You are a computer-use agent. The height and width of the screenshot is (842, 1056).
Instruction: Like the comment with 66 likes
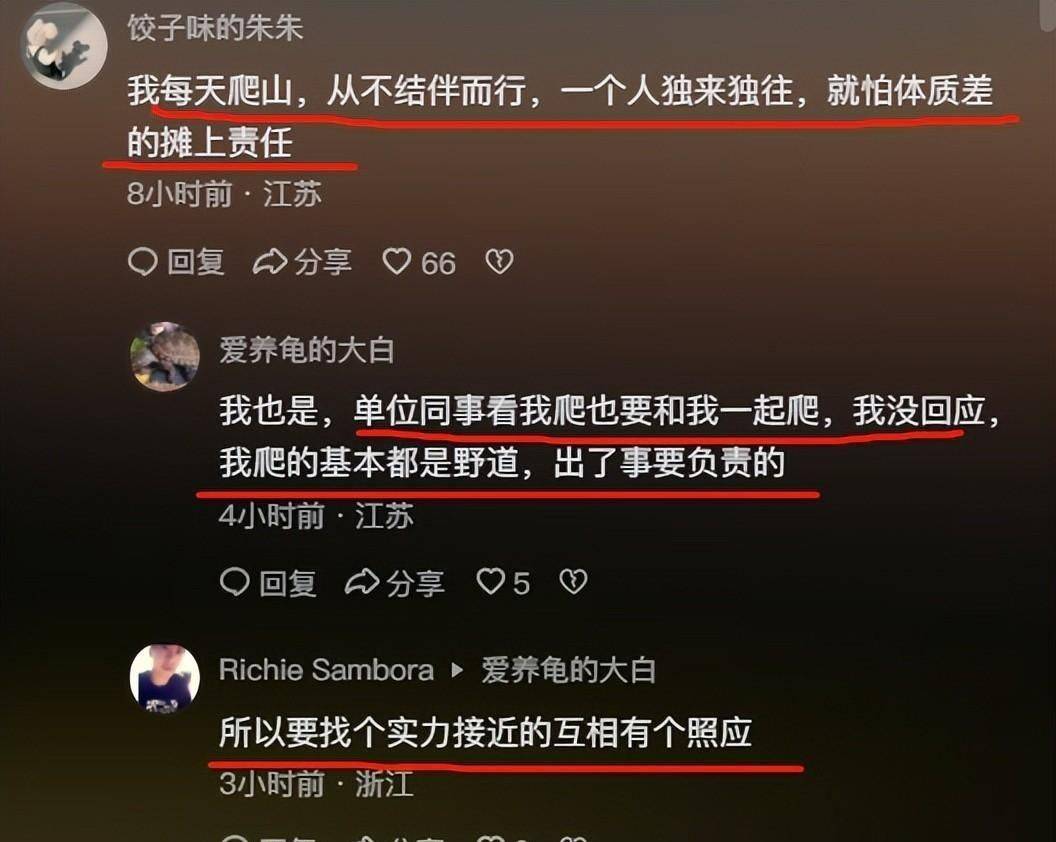pos(397,261)
